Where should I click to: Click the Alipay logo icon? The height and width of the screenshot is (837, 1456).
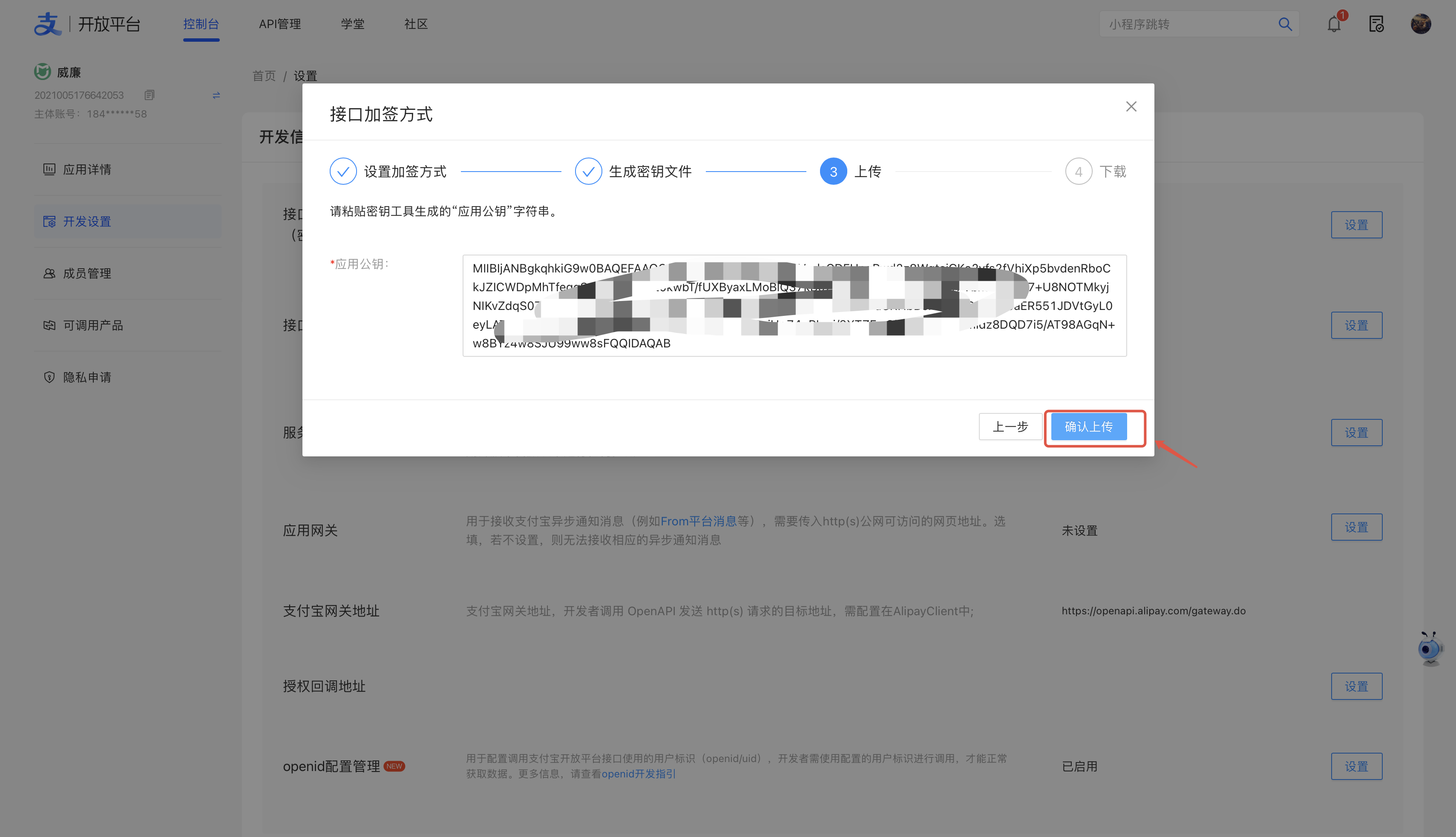point(48,23)
